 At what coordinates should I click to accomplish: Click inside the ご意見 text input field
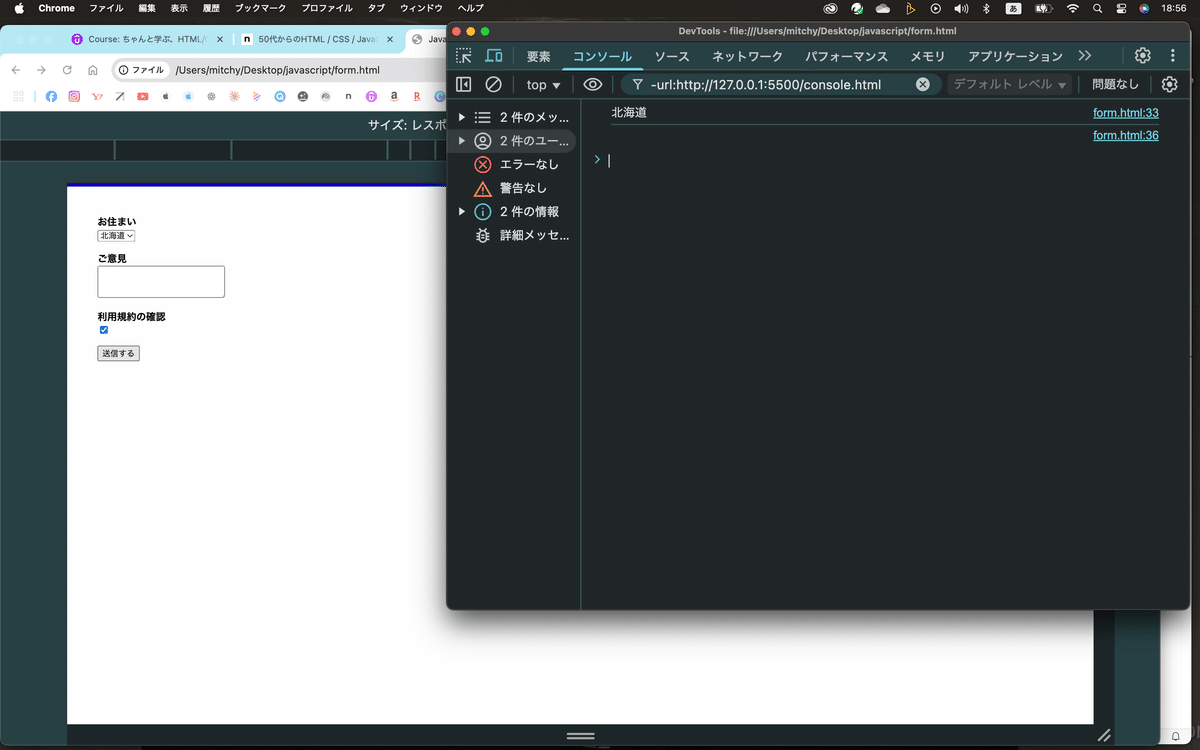point(160,281)
